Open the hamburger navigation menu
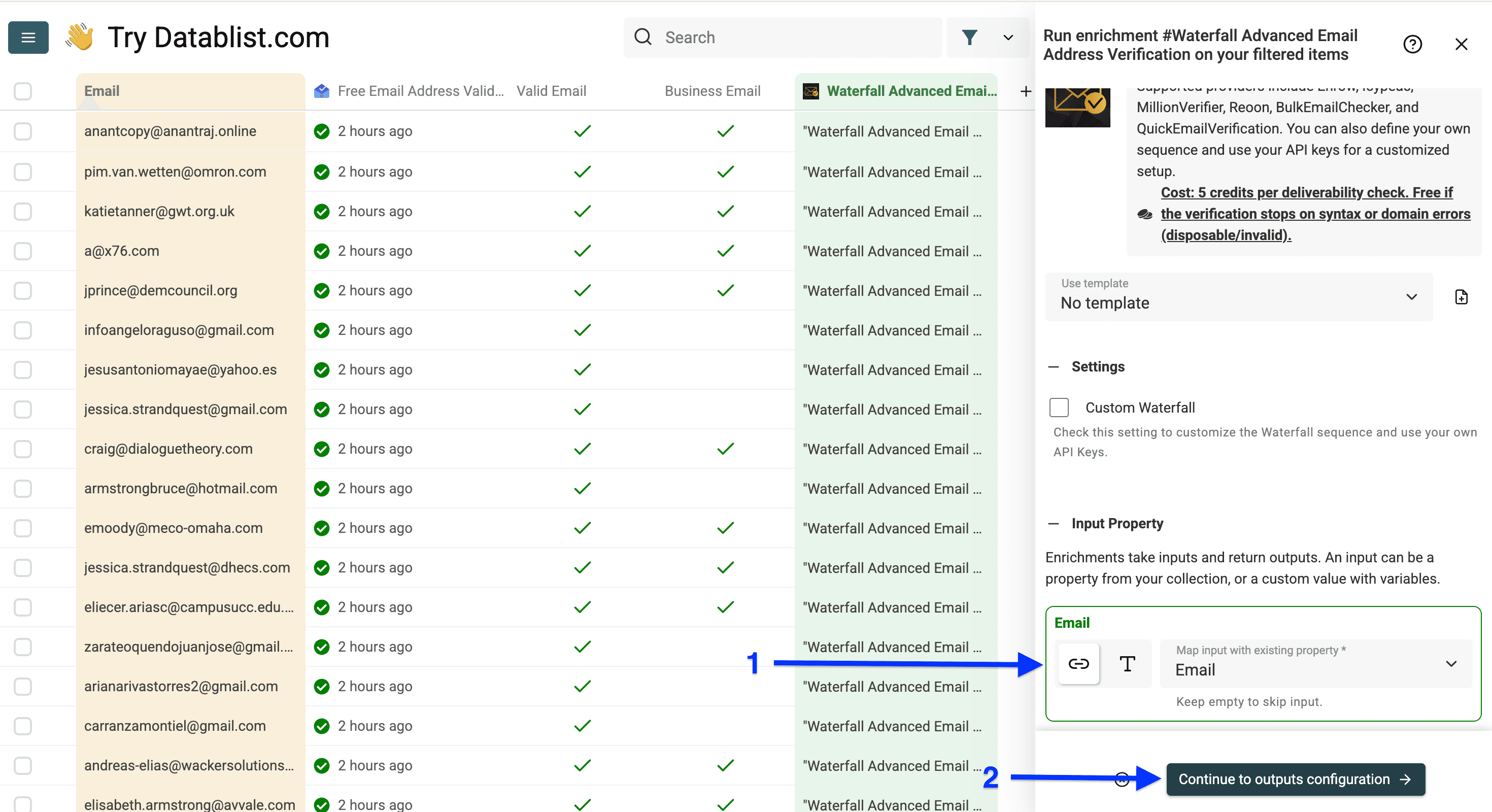 click(28, 37)
